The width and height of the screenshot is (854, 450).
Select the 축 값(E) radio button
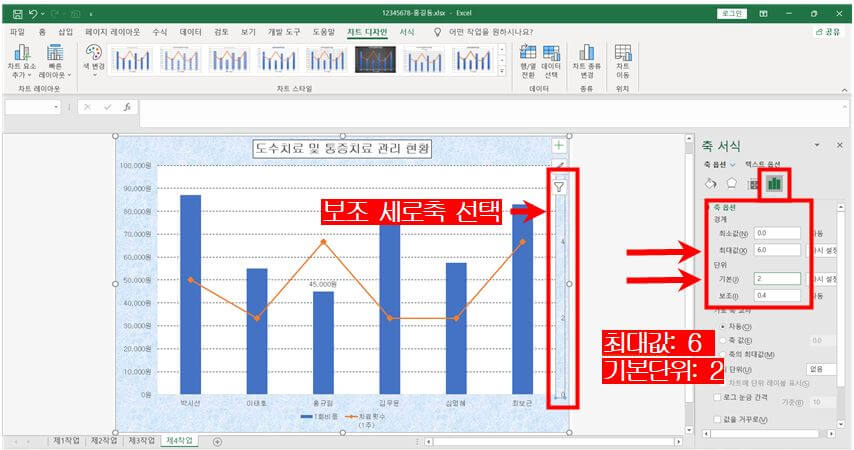tap(723, 340)
